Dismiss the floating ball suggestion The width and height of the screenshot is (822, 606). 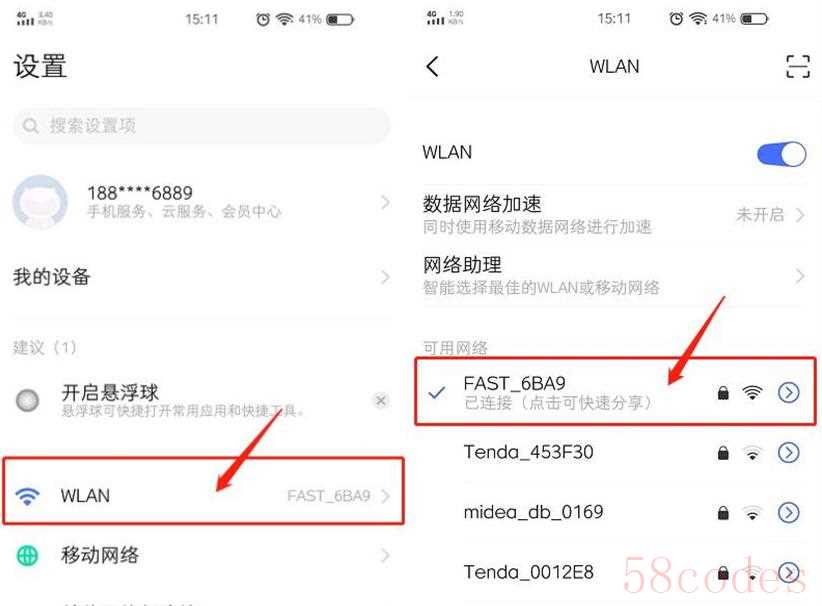381,401
